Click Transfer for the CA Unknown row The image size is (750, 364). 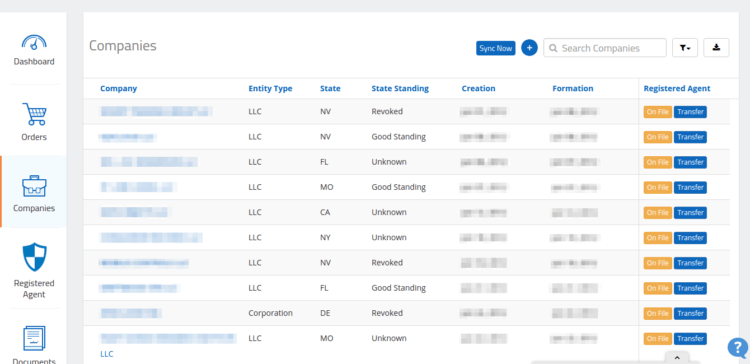690,213
